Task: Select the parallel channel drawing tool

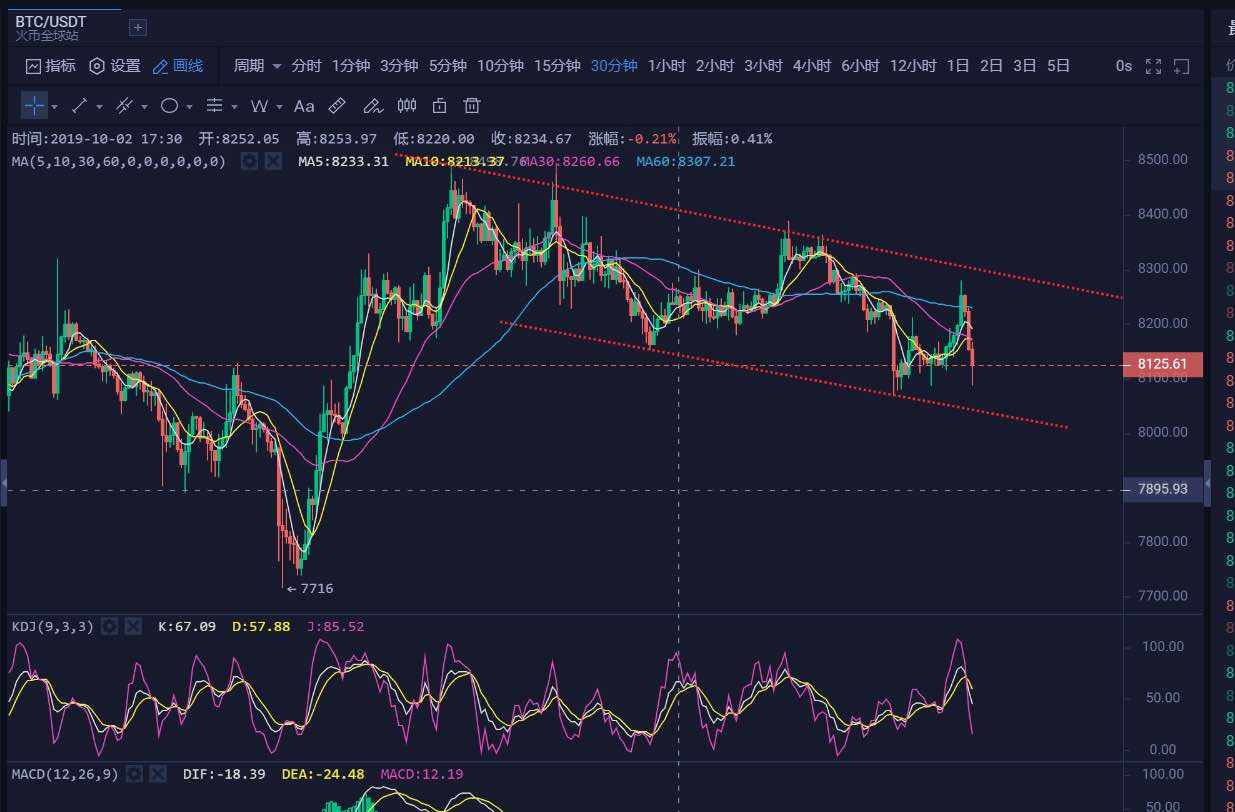Action: (125, 105)
